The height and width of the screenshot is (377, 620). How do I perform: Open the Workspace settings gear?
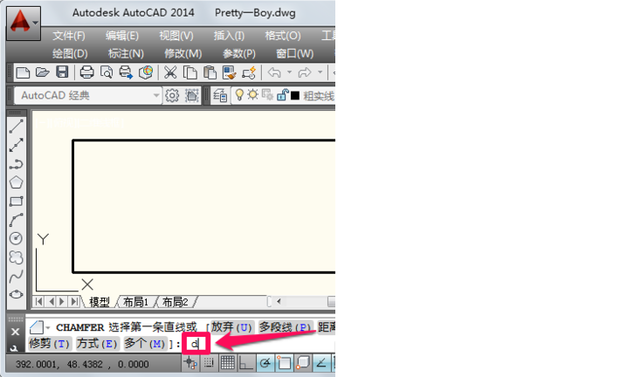pyautogui.click(x=172, y=96)
